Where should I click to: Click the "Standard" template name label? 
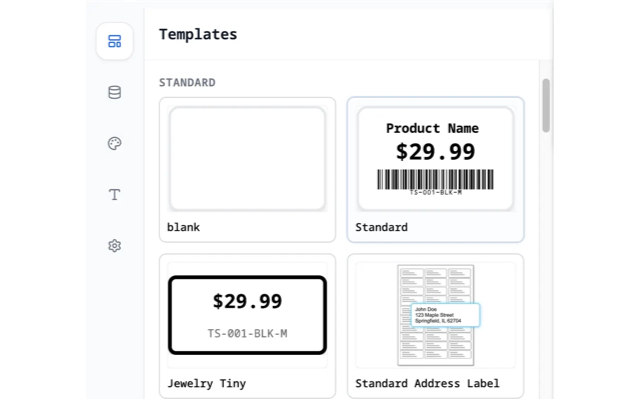pos(381,227)
